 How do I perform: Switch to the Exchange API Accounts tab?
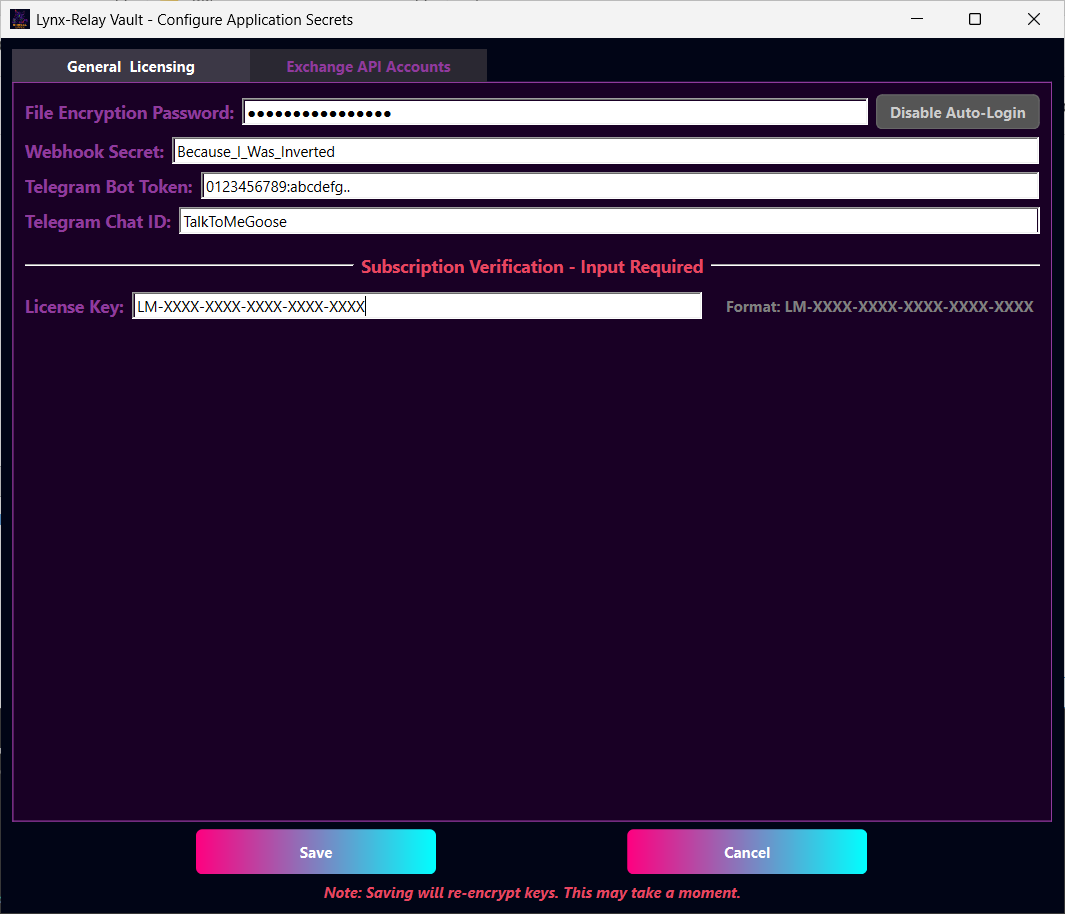(368, 66)
